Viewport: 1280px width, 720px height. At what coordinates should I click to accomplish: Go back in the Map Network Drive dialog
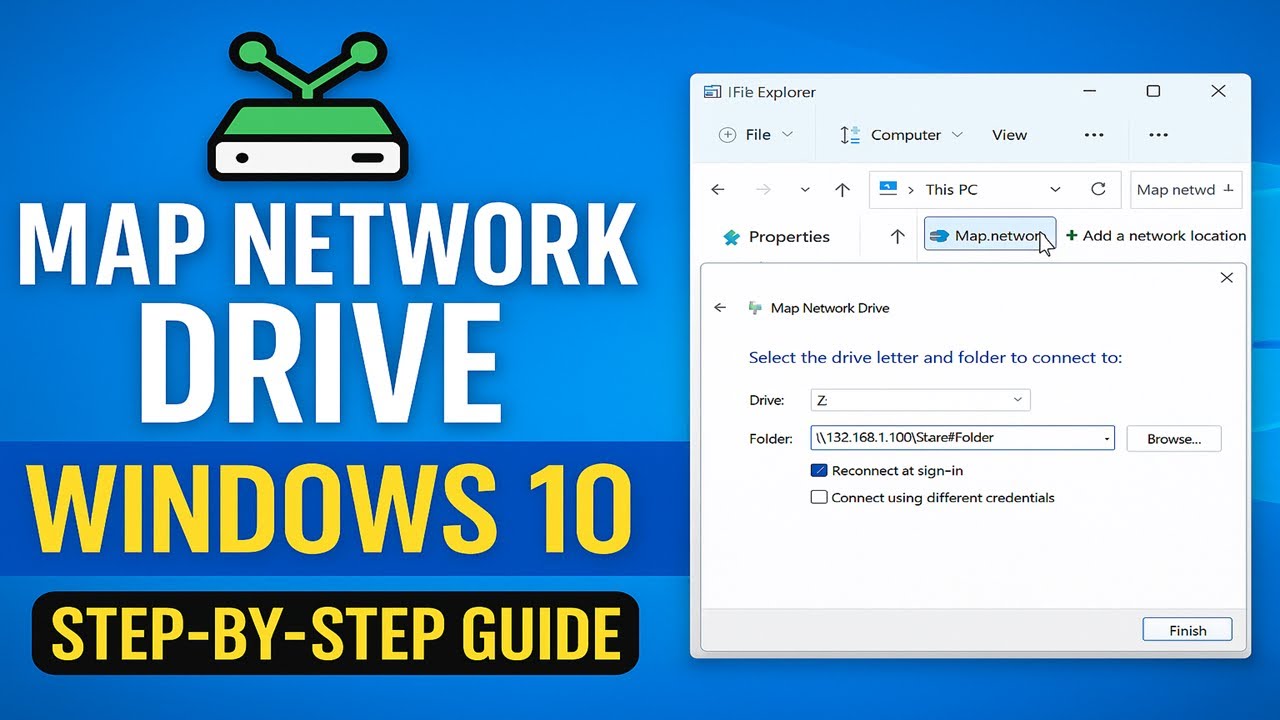[720, 308]
